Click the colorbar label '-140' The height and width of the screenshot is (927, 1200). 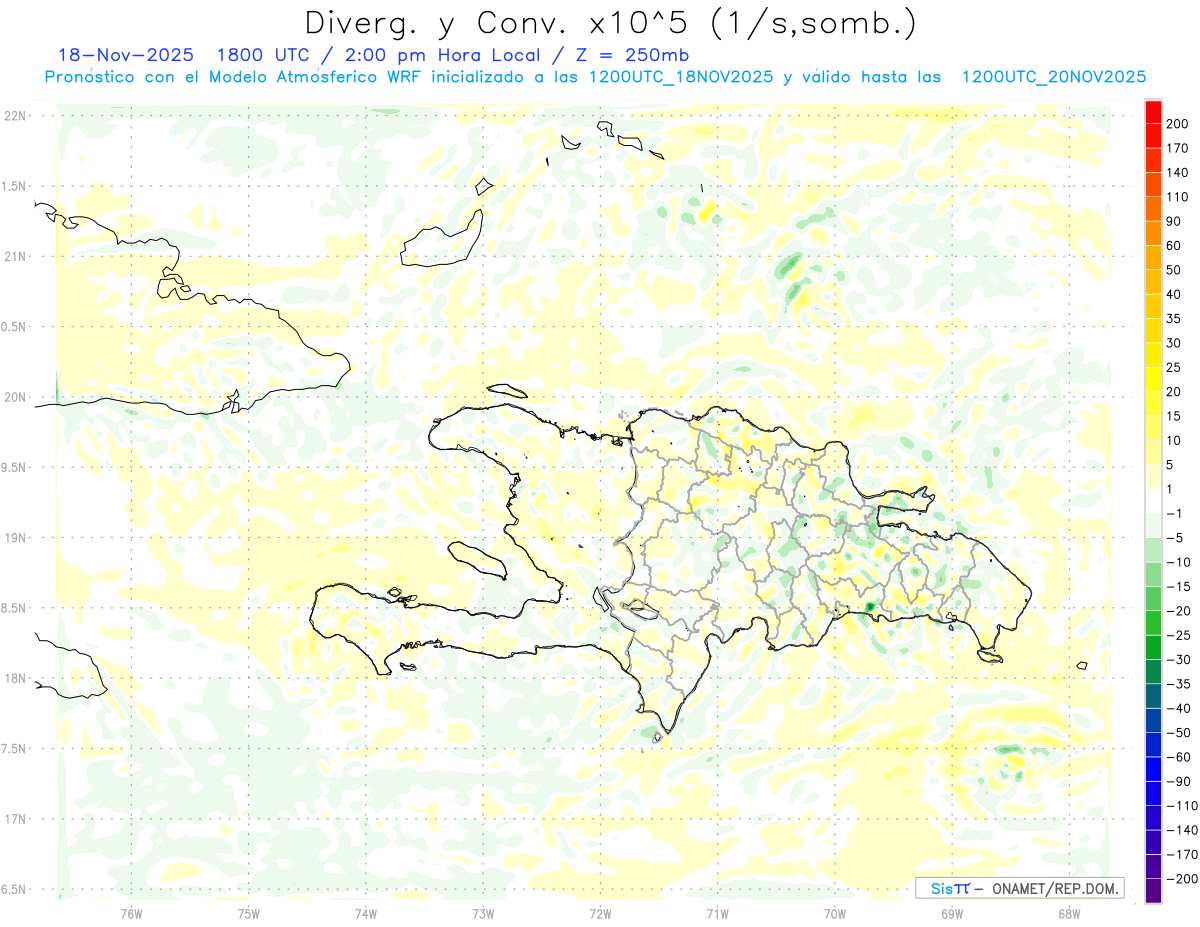pyautogui.click(x=1180, y=830)
